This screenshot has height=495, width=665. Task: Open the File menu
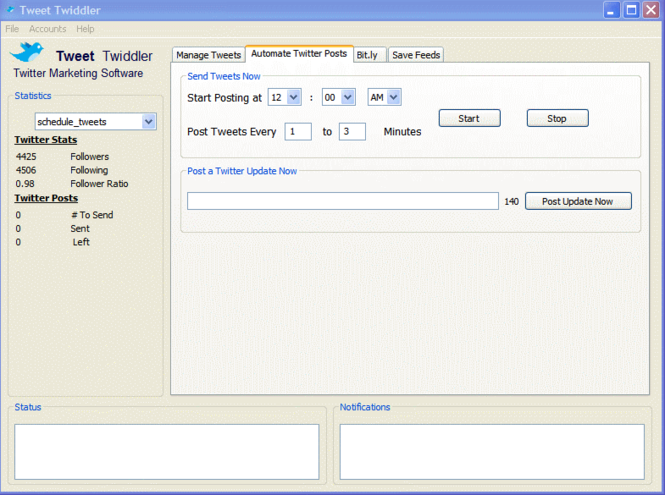click(12, 29)
